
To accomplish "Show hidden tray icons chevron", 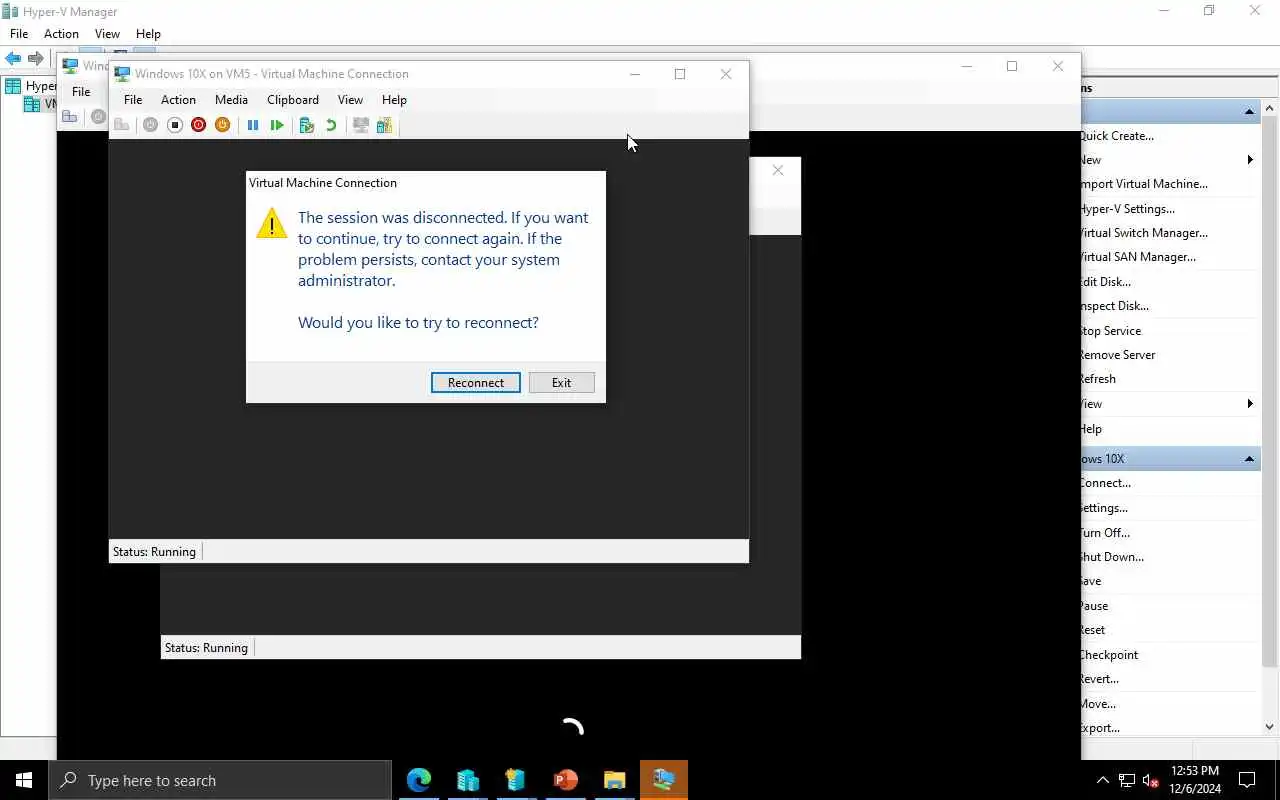I will [1103, 780].
